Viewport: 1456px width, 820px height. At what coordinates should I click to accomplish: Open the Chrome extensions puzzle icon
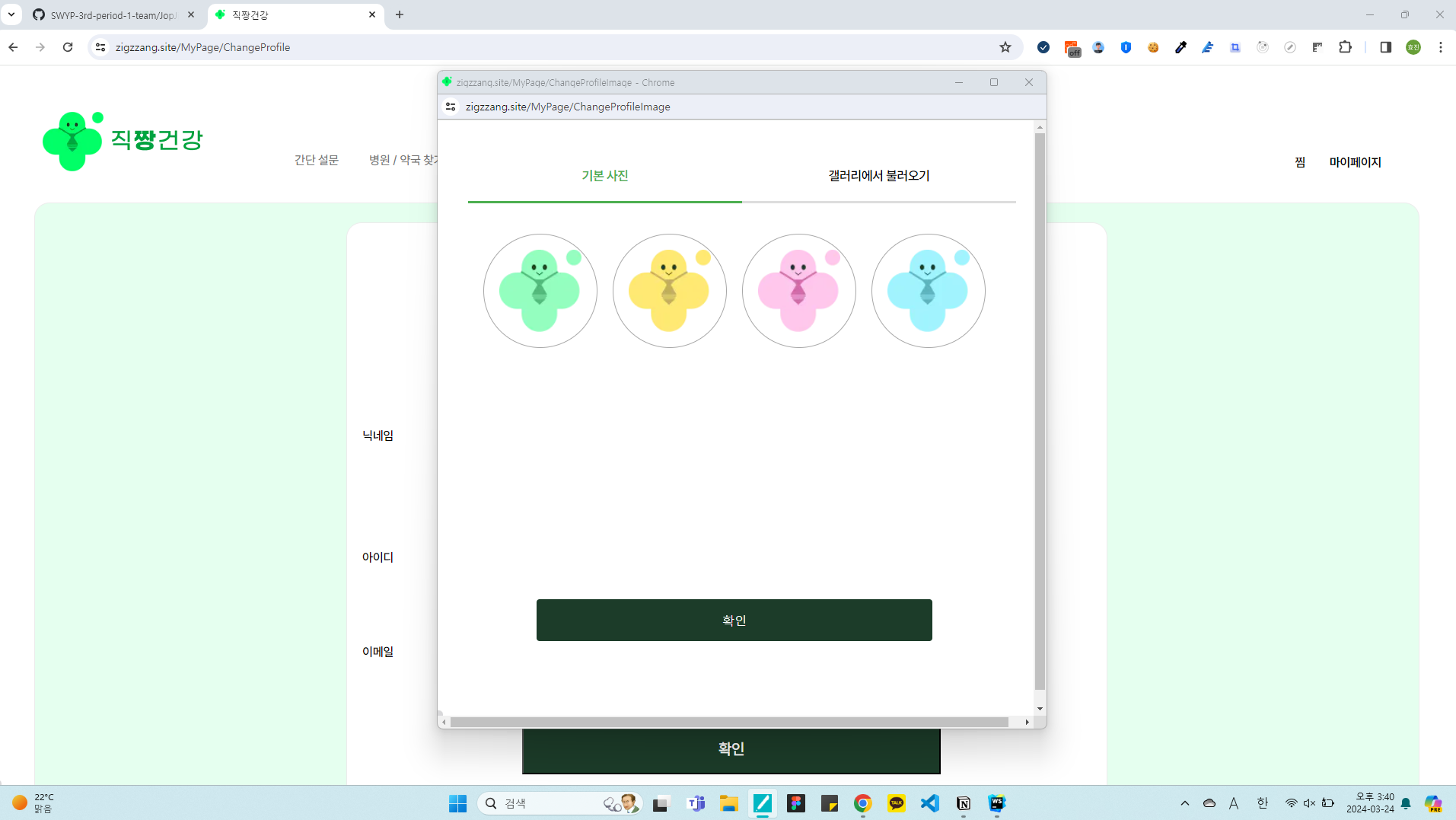point(1345,47)
